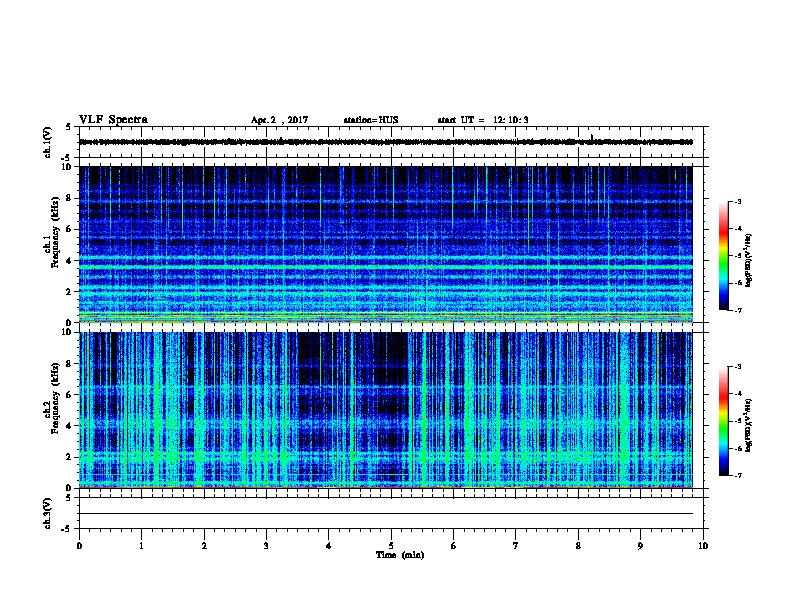Click the time axis tick label '5'
This screenshot has width=792, height=612.
pyautogui.click(x=391, y=546)
